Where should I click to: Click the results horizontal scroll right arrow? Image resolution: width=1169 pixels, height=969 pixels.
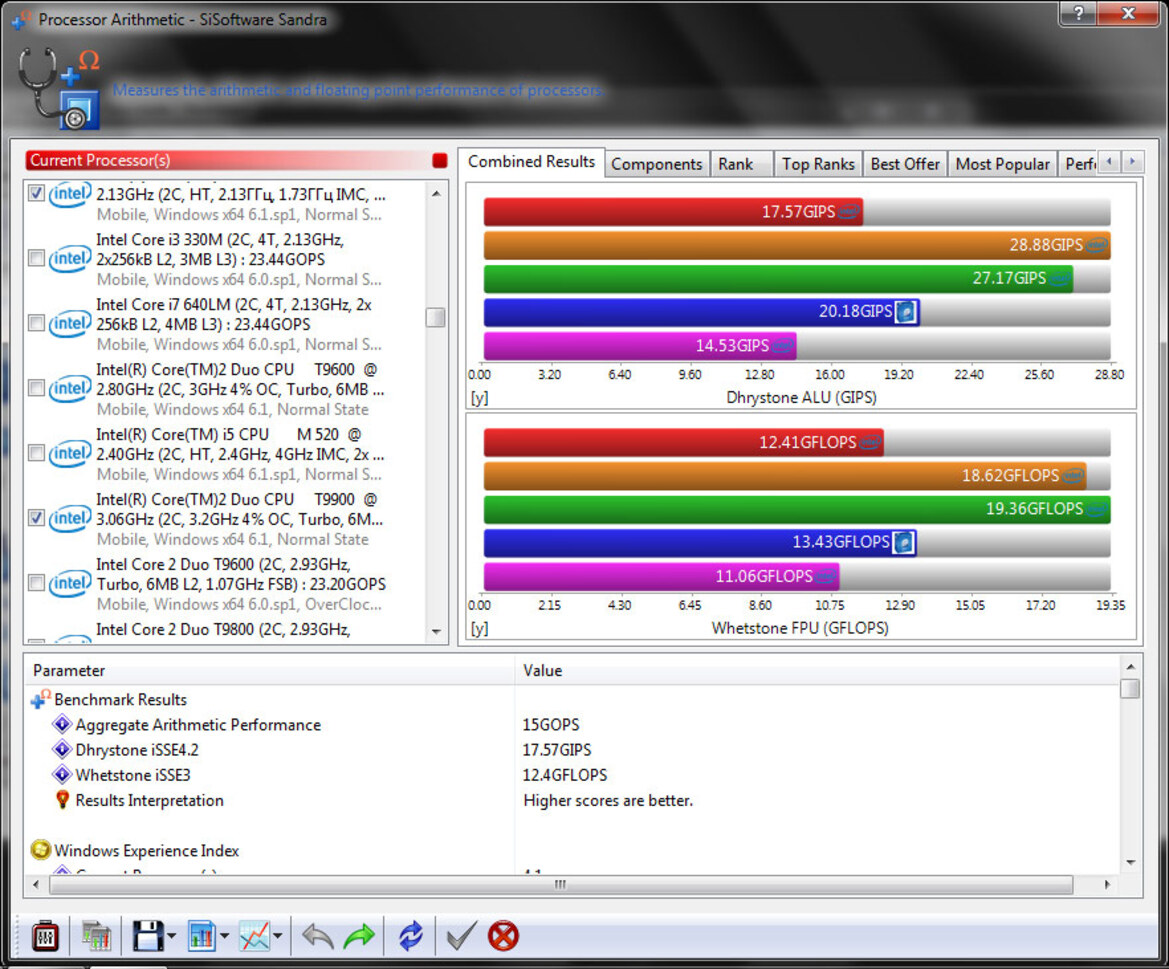pyautogui.click(x=1107, y=885)
